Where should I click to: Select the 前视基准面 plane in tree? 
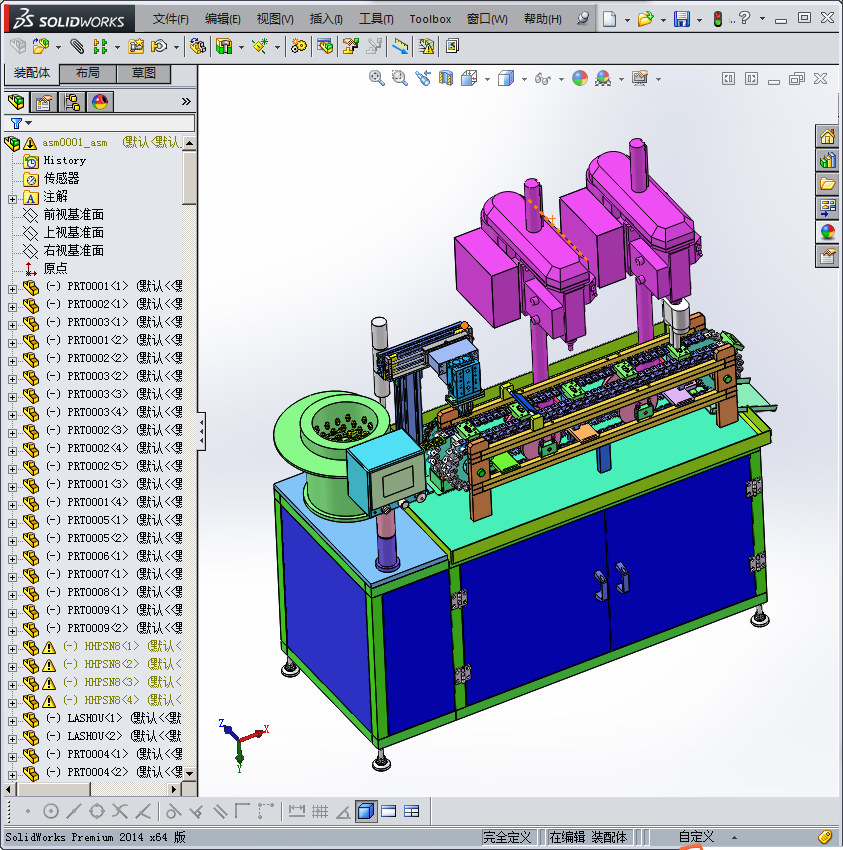[x=73, y=215]
